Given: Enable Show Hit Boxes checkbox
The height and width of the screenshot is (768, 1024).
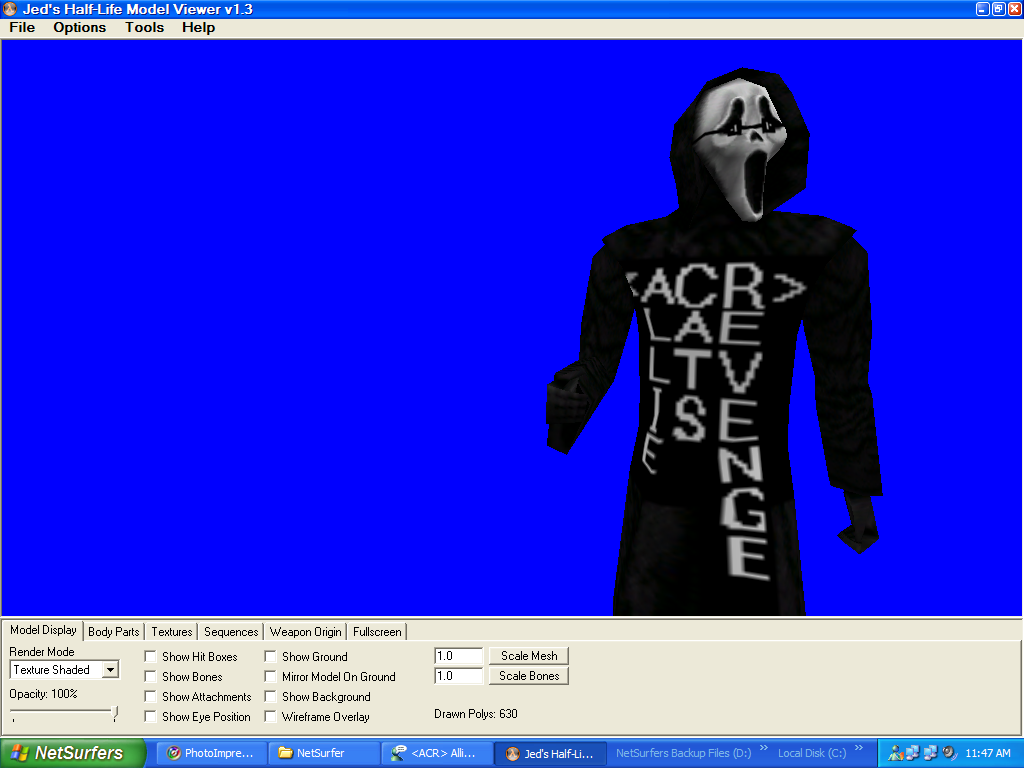Looking at the screenshot, I should pyautogui.click(x=150, y=656).
